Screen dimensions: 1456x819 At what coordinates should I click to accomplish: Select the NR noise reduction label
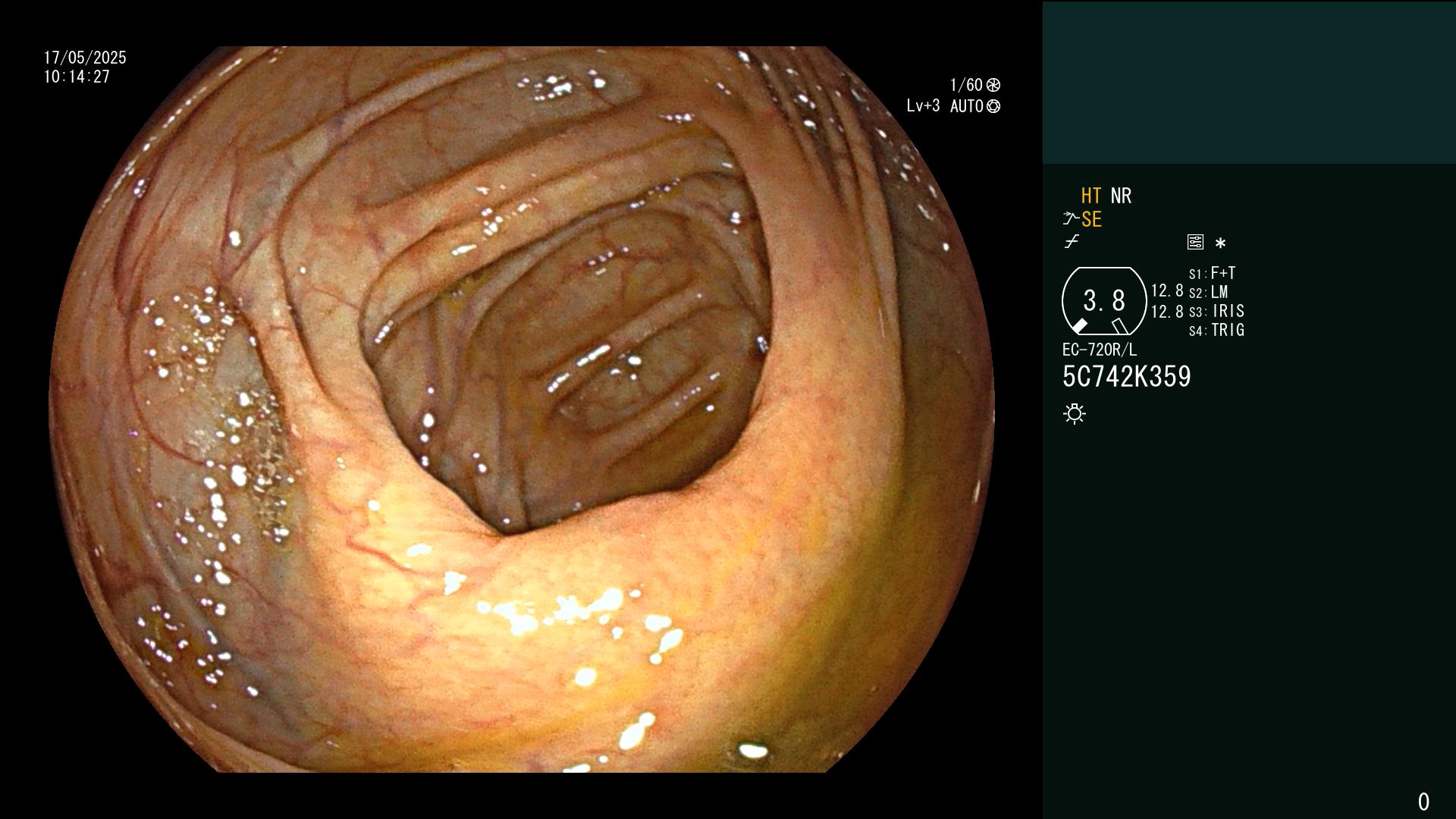pyautogui.click(x=1121, y=196)
